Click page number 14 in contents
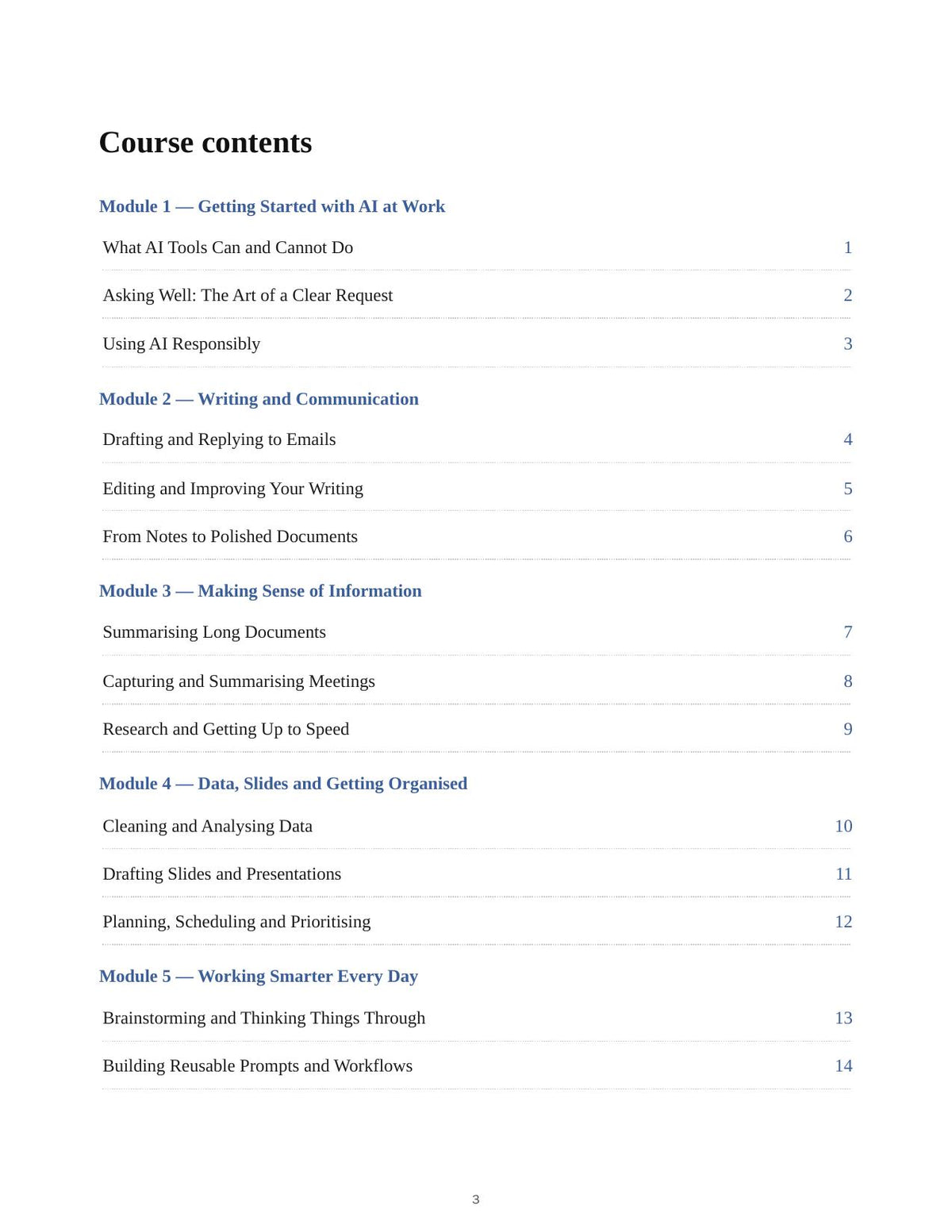The image size is (952, 1232). click(843, 1065)
